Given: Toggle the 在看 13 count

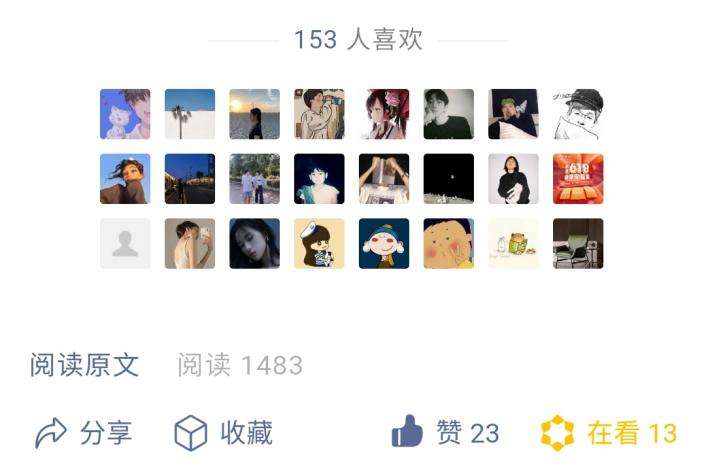Looking at the screenshot, I should pos(632,433).
